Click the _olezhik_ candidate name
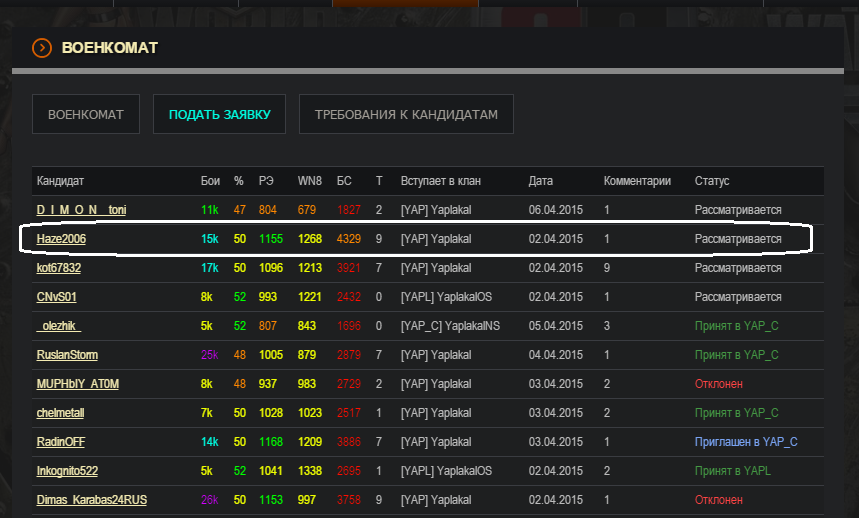 (x=59, y=326)
